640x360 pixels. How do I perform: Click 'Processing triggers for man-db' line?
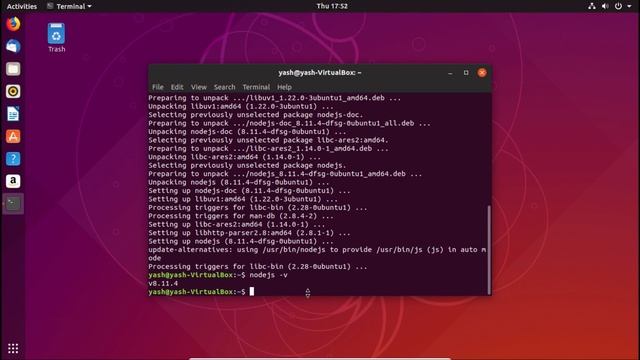click(x=241, y=216)
